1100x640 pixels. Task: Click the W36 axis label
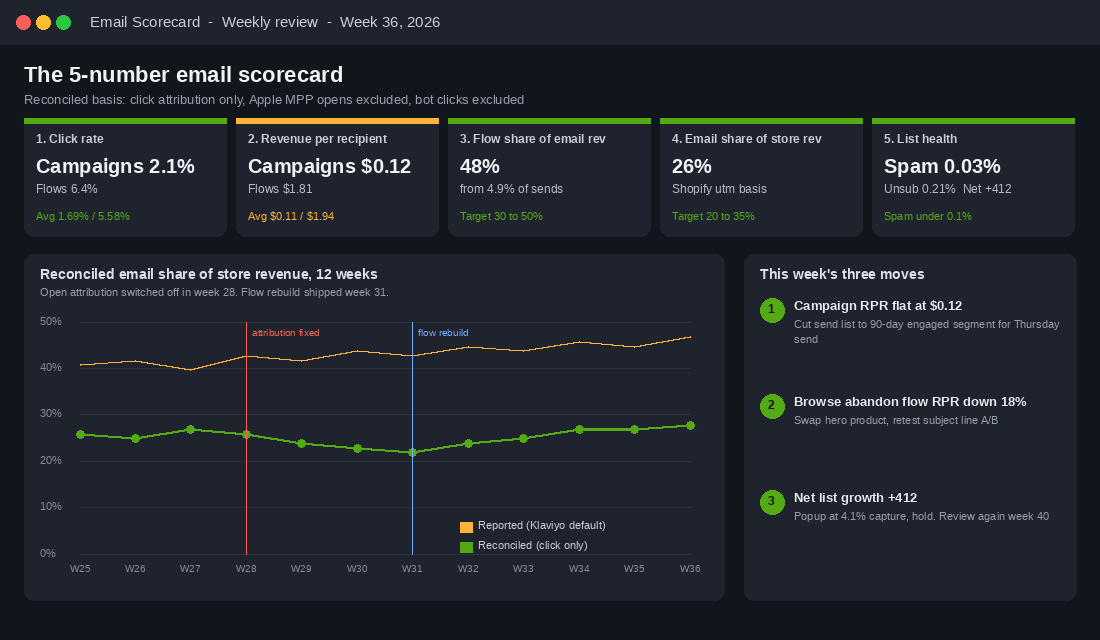click(x=690, y=568)
